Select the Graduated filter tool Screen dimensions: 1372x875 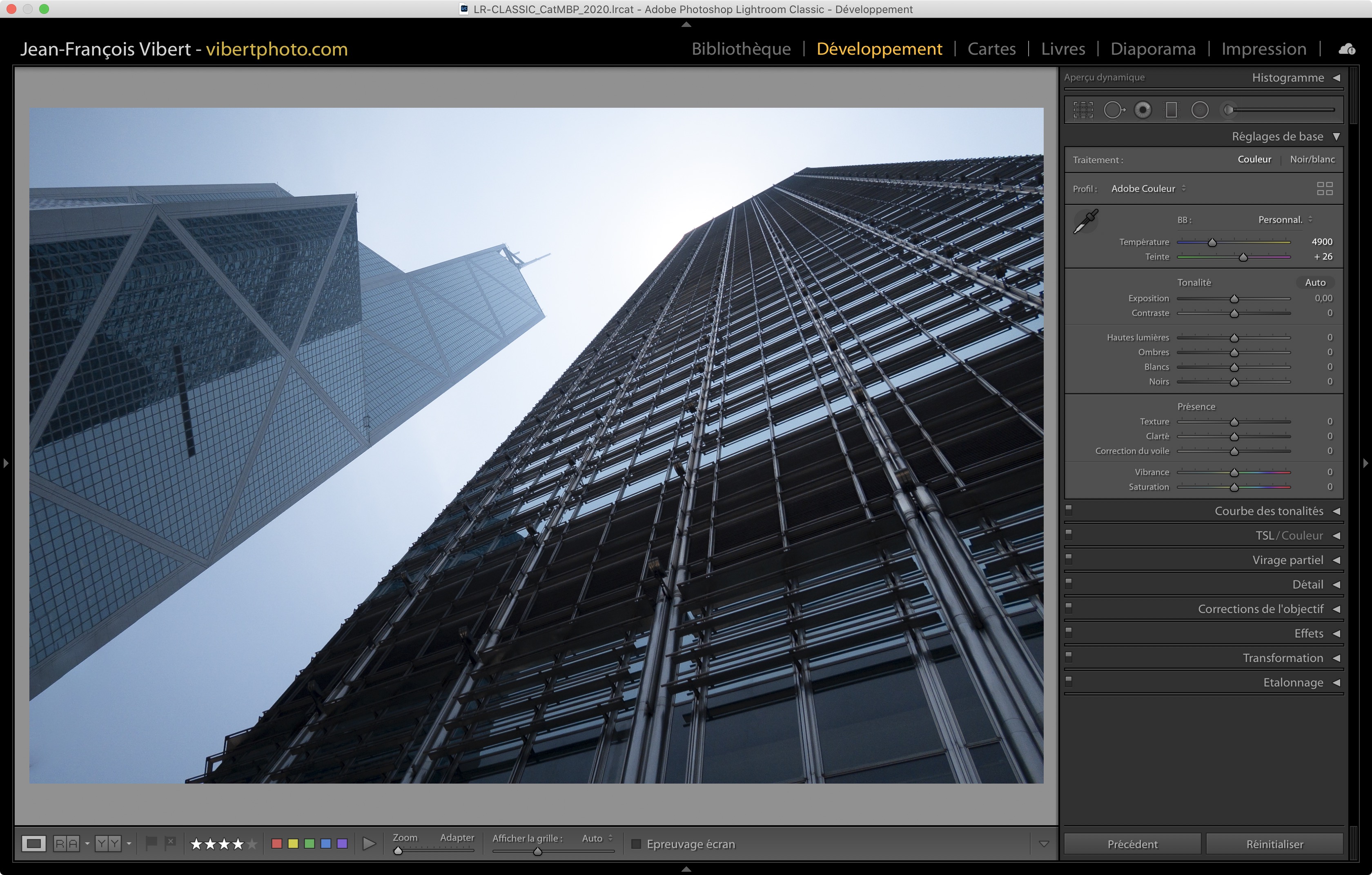(1171, 110)
